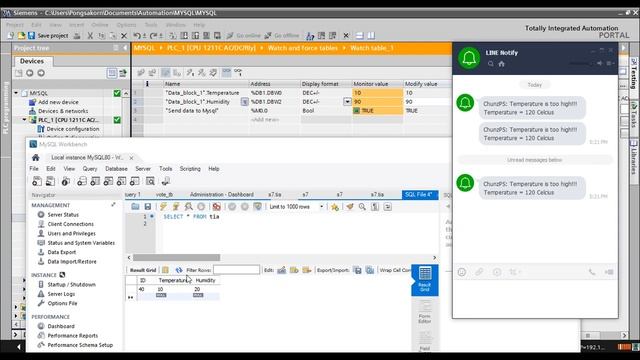Click split editor horizontally icon in TIA toolbar

point(360,36)
